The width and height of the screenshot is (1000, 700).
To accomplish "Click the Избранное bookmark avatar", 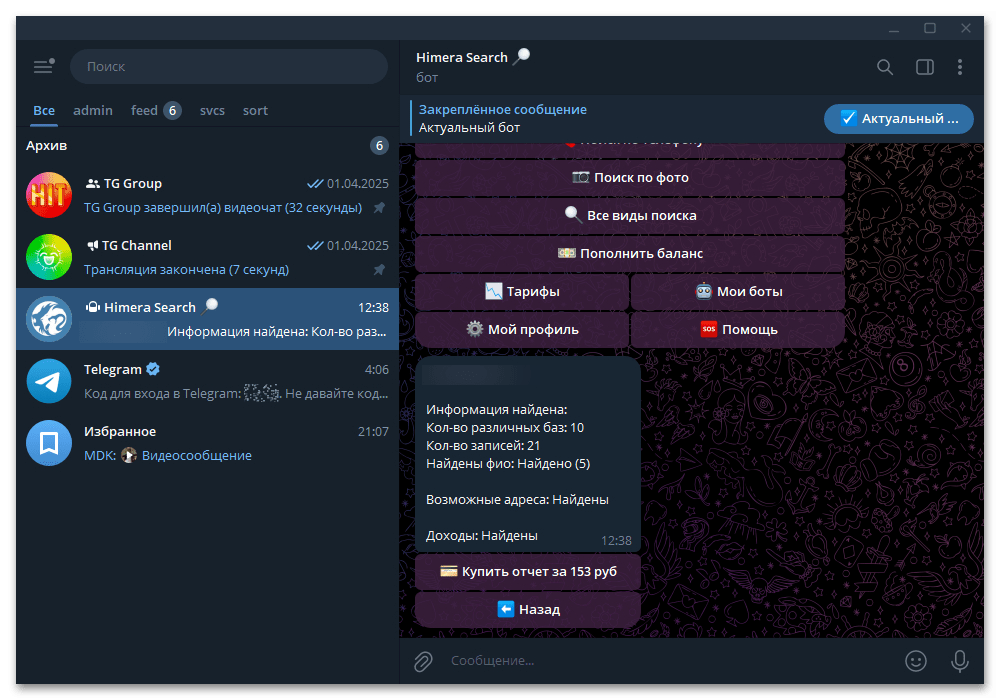I will pyautogui.click(x=49, y=442).
